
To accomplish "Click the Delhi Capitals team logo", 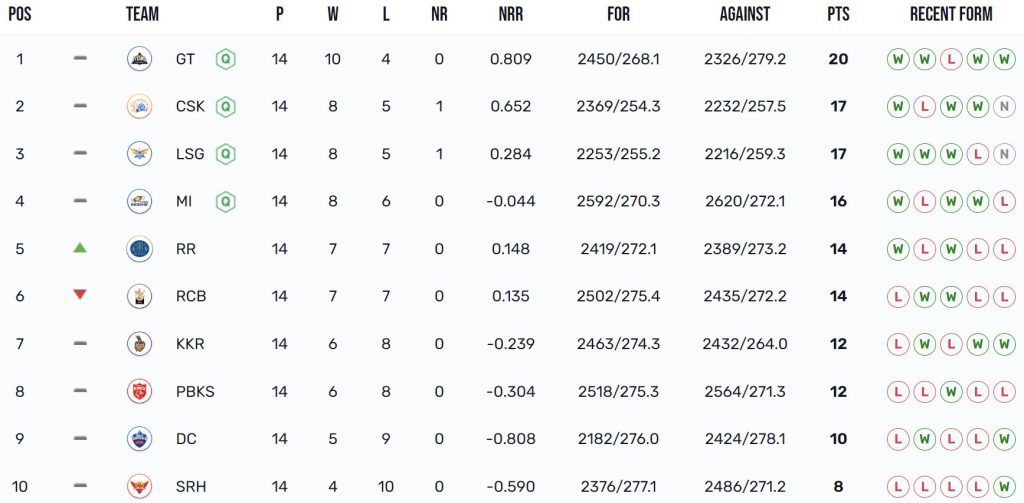I will pyautogui.click(x=140, y=439).
